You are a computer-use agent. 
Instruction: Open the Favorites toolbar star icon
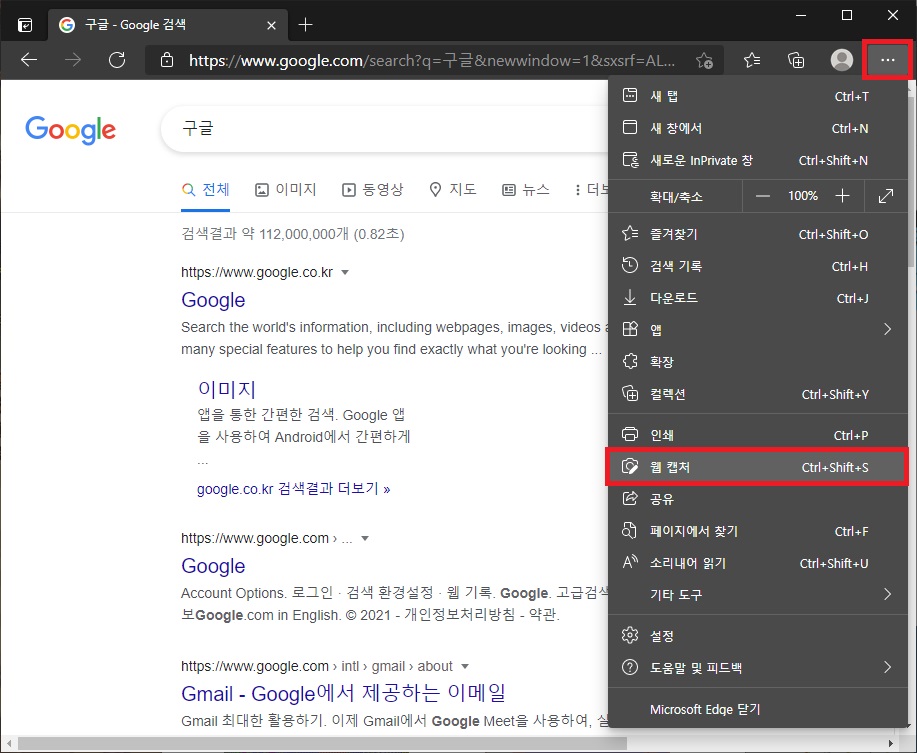click(x=751, y=60)
